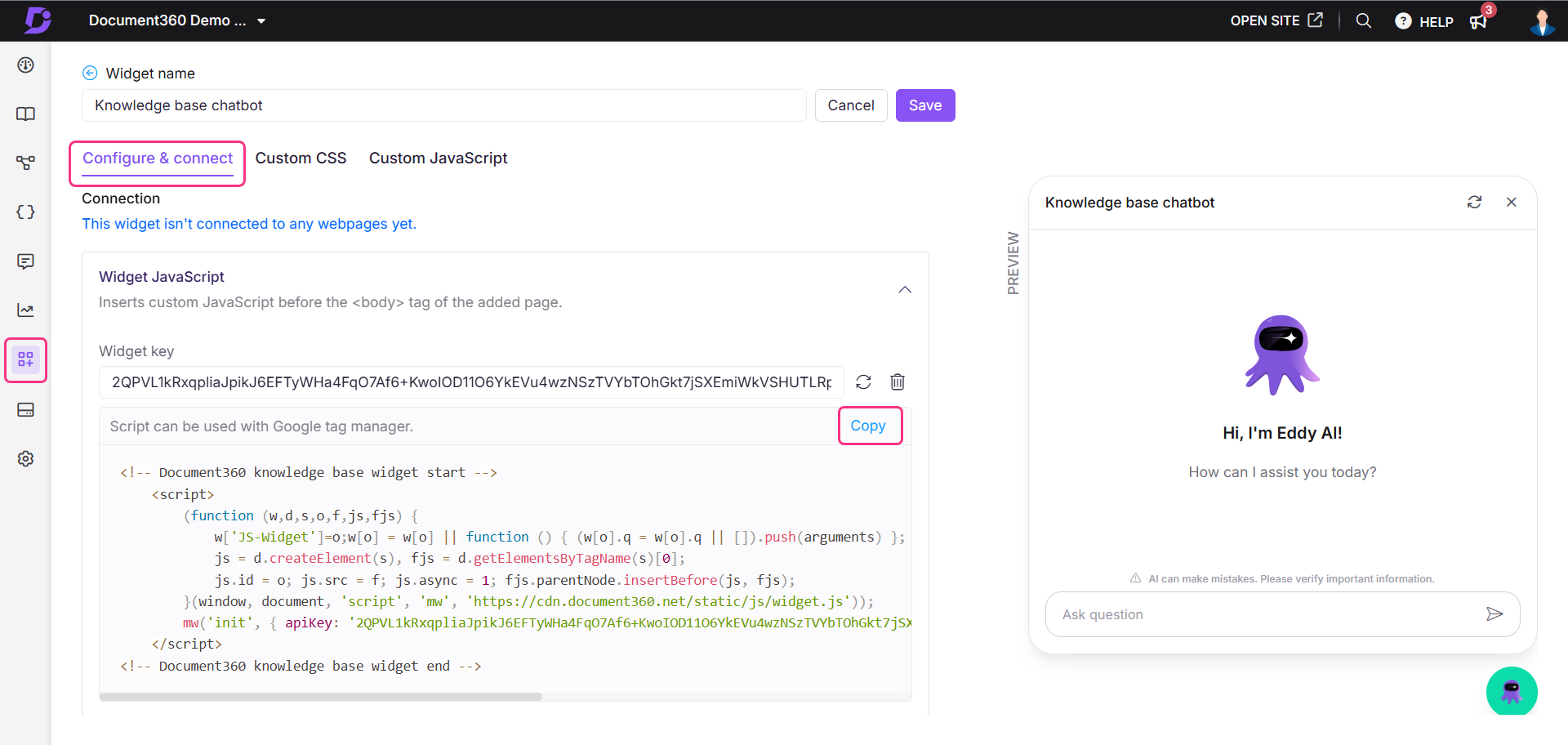Open the user profile avatar
Viewport: 1568px width, 745px height.
point(1542,21)
